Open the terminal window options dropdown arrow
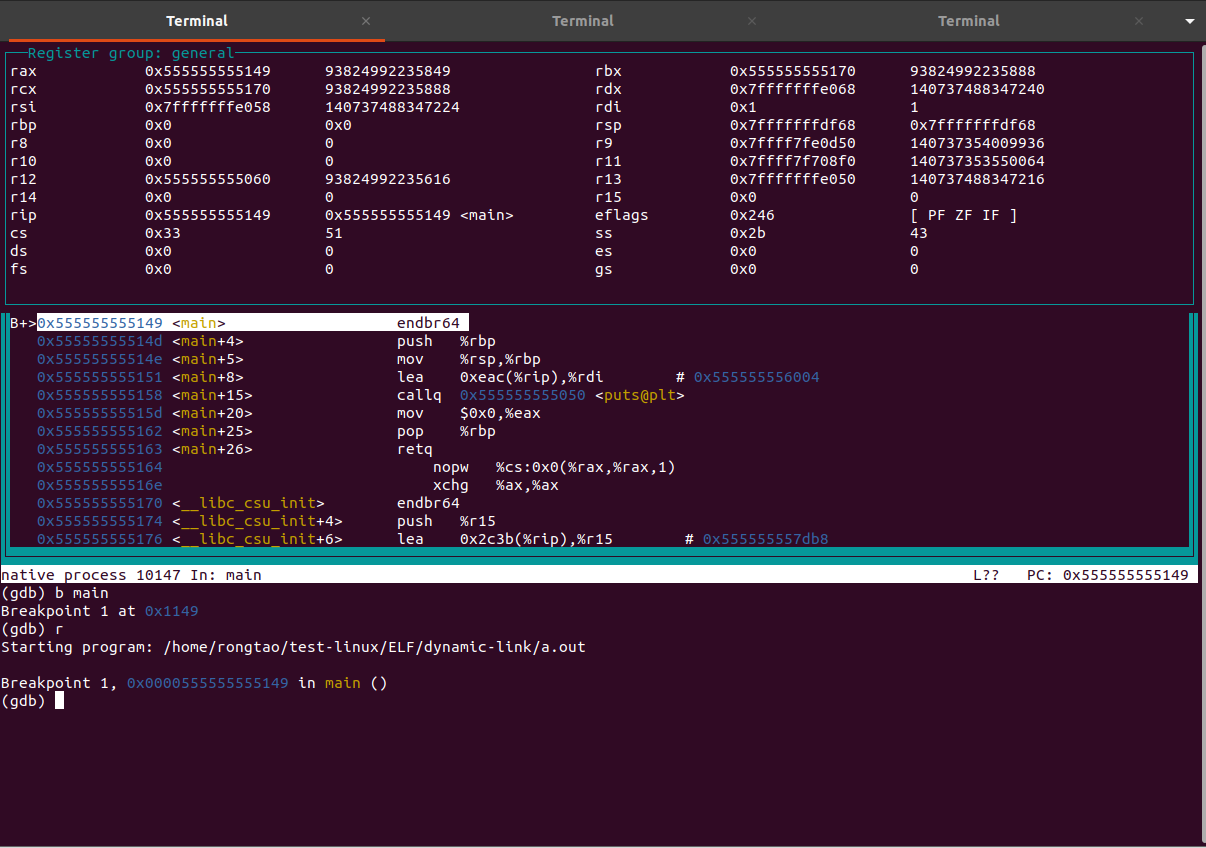 [1189, 20]
